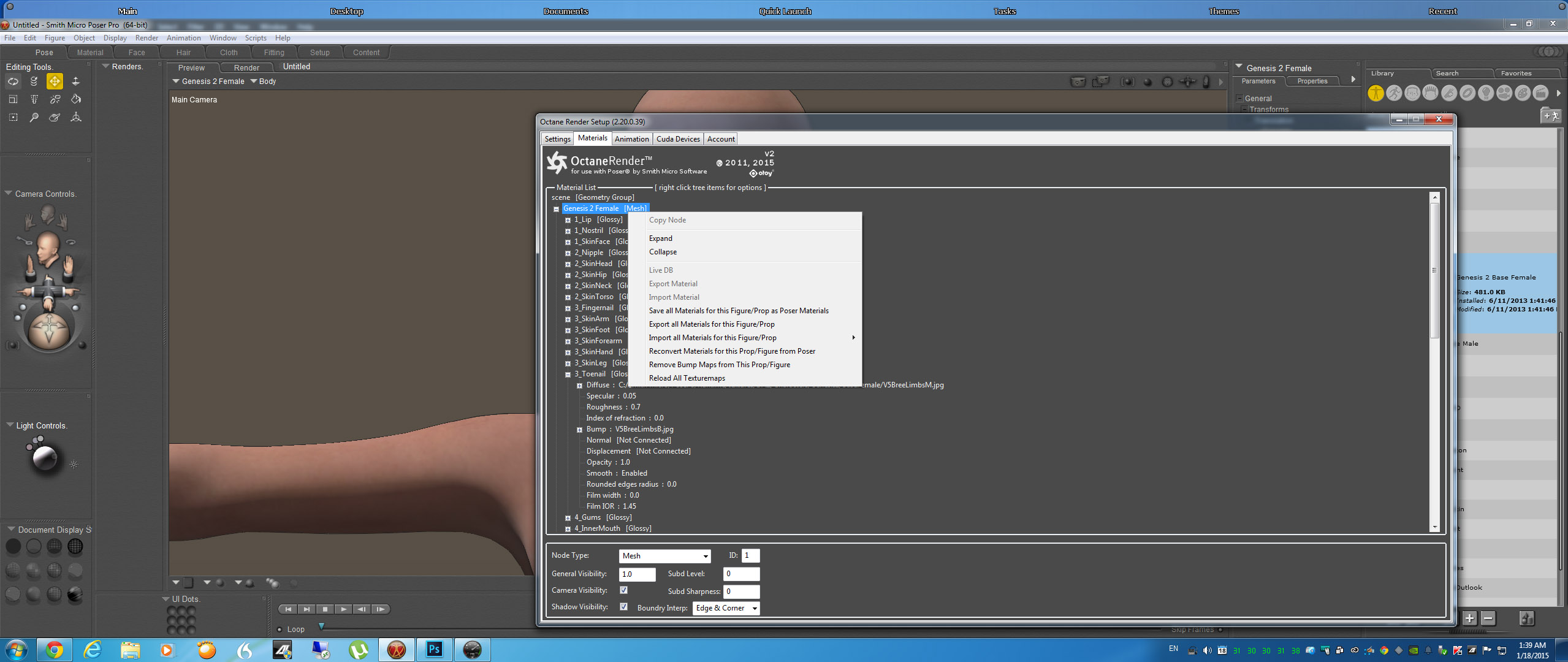Expand the 2_SkinHead material node

[x=568, y=264]
